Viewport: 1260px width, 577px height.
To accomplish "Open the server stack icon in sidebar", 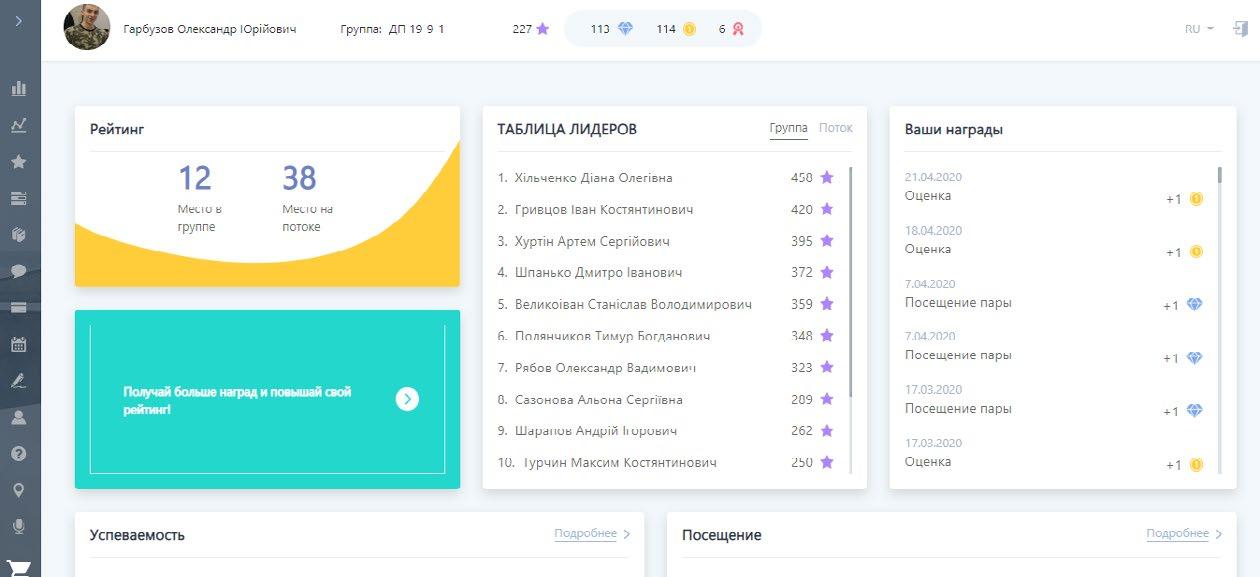I will click(x=19, y=198).
